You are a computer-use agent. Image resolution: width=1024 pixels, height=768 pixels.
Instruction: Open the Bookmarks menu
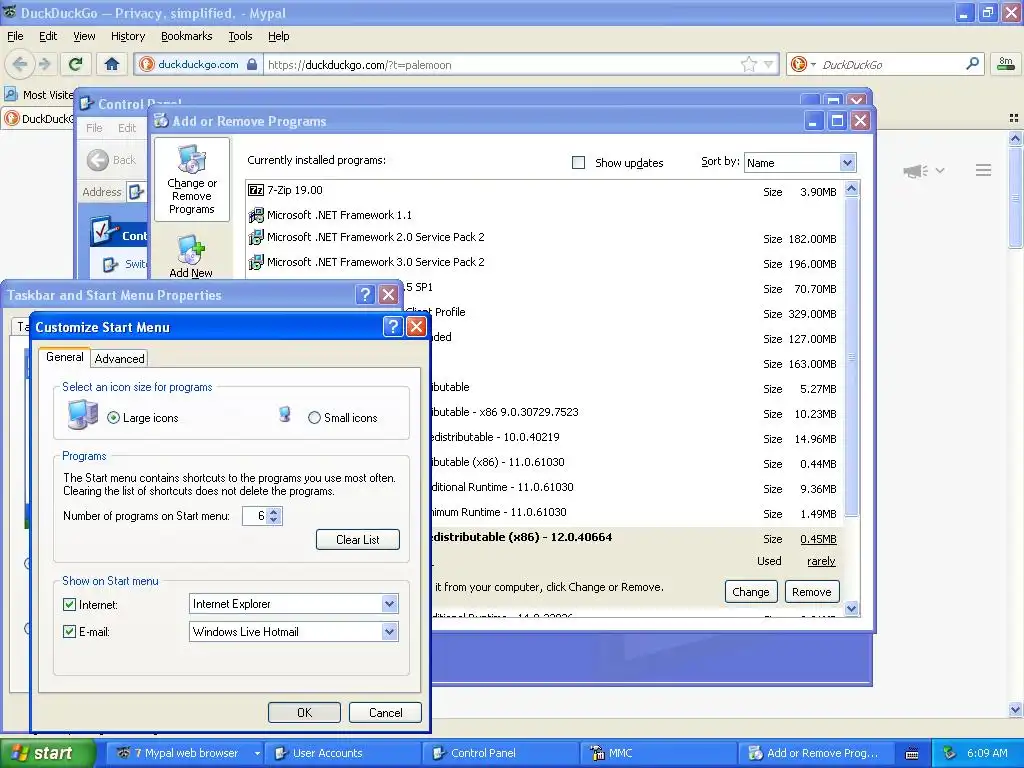[x=187, y=36]
